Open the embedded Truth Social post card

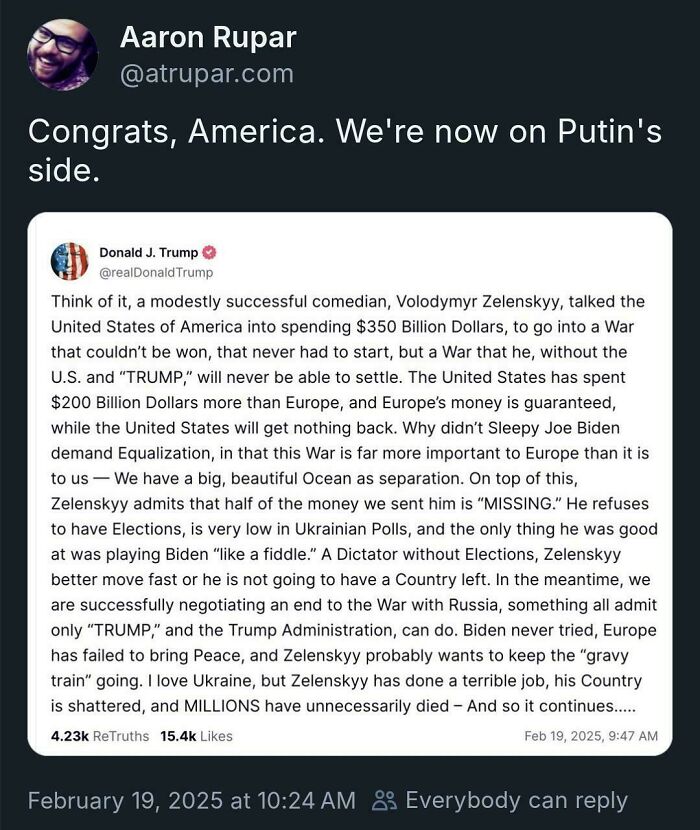(x=350, y=480)
